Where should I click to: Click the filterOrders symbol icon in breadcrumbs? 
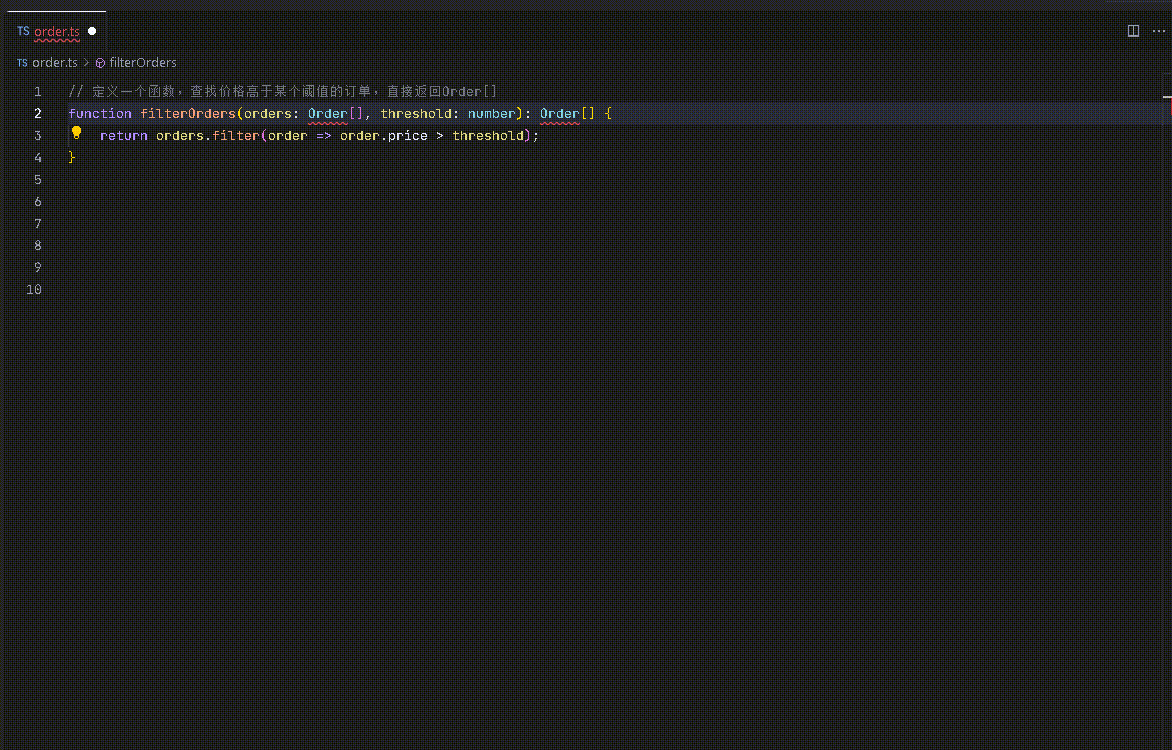pyautogui.click(x=100, y=63)
